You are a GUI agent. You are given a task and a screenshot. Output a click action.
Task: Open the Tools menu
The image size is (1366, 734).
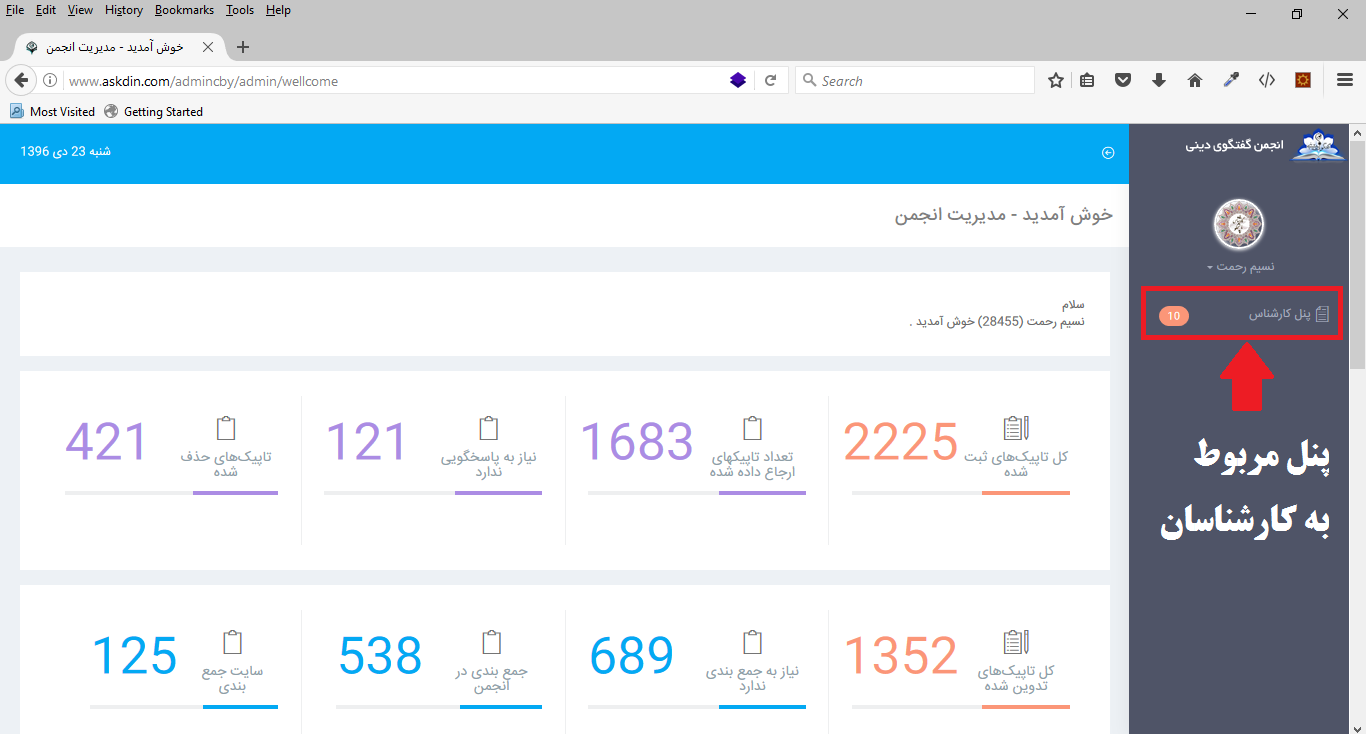click(240, 10)
